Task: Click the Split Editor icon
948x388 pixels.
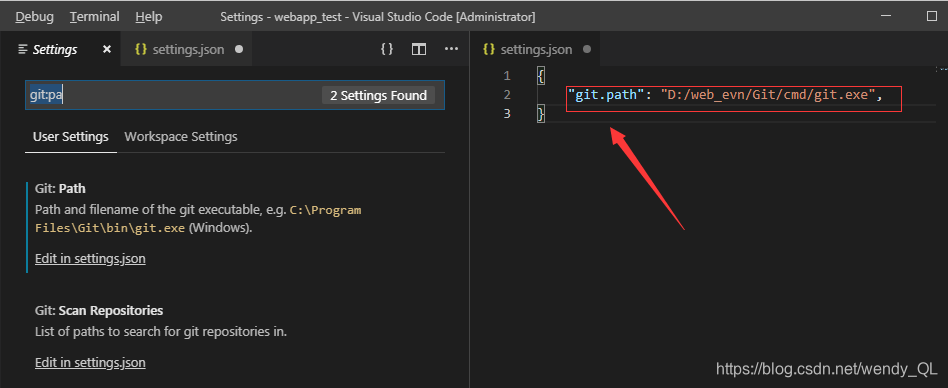Action: pos(419,50)
